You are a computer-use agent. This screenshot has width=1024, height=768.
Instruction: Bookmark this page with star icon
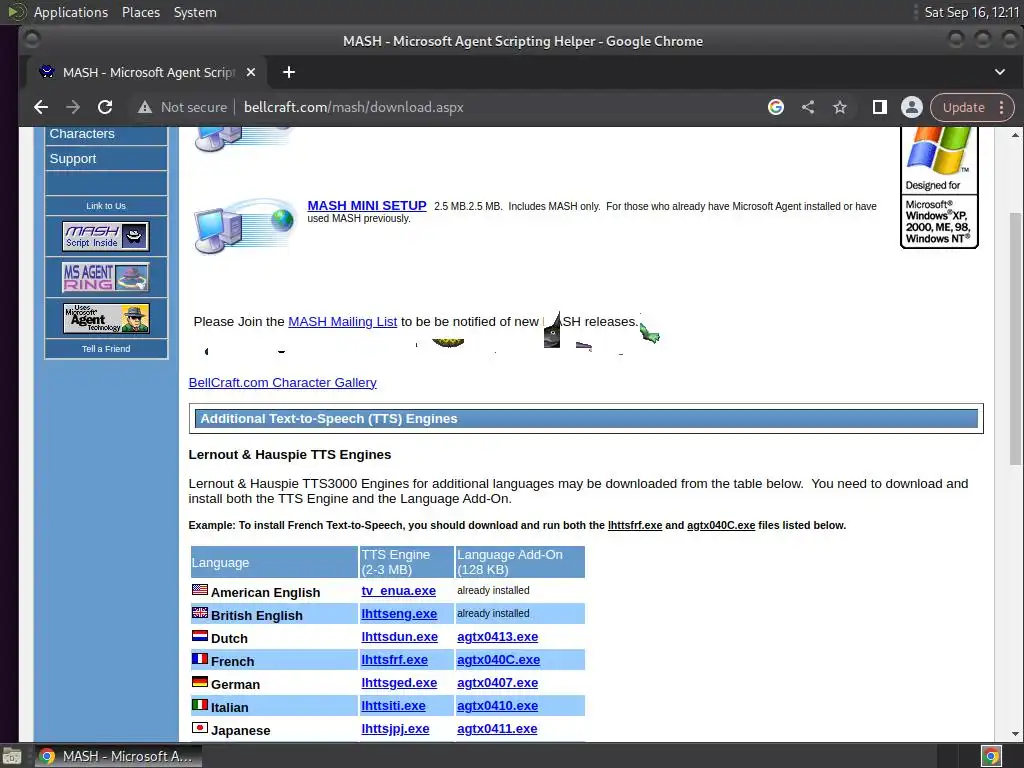coord(840,107)
